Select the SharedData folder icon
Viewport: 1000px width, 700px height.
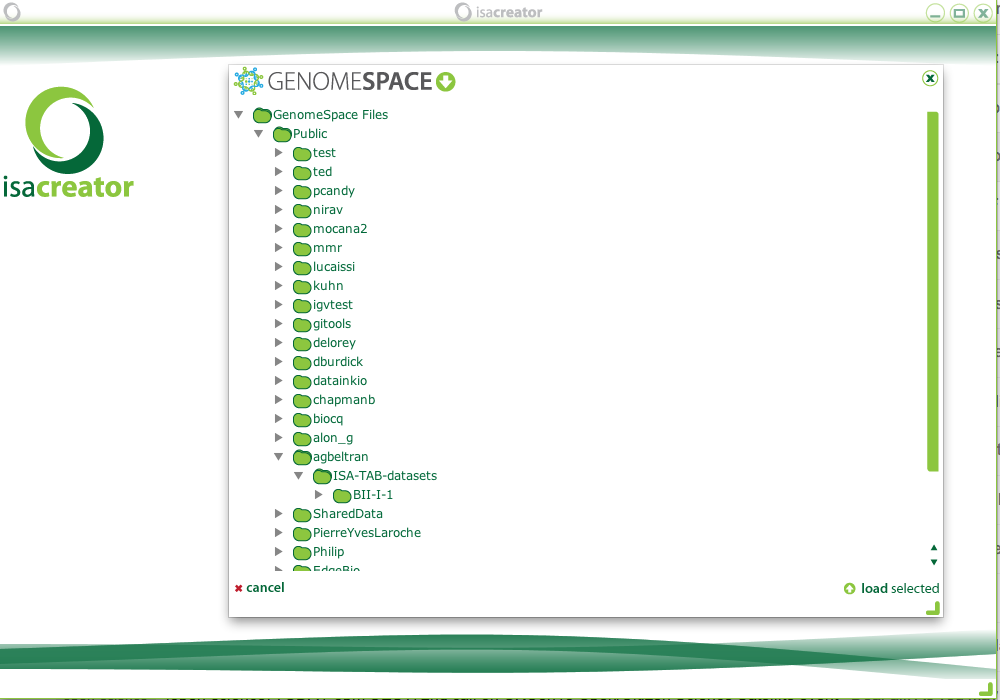coord(302,514)
